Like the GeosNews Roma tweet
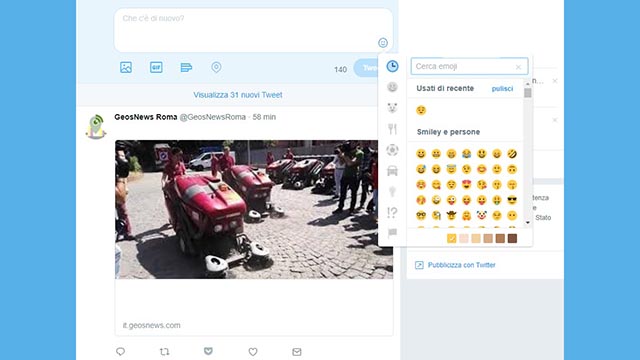 click(253, 351)
